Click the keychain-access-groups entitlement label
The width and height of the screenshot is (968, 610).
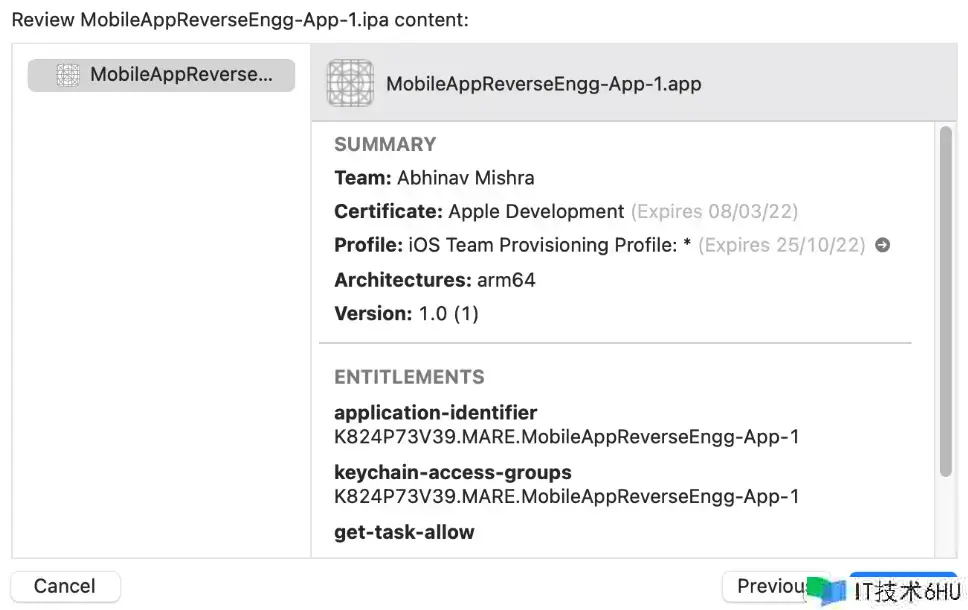pyautogui.click(x=453, y=472)
